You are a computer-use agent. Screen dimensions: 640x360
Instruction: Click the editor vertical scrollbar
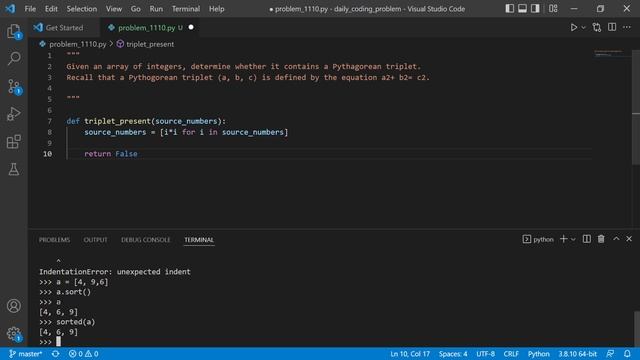point(636,107)
